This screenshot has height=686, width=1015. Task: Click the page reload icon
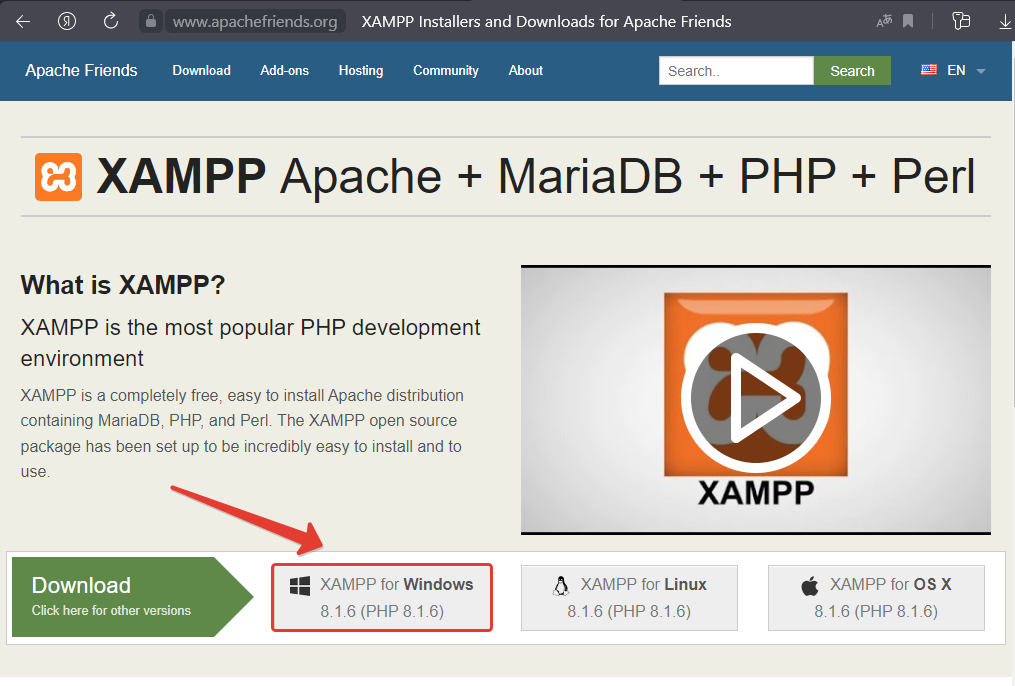[110, 20]
